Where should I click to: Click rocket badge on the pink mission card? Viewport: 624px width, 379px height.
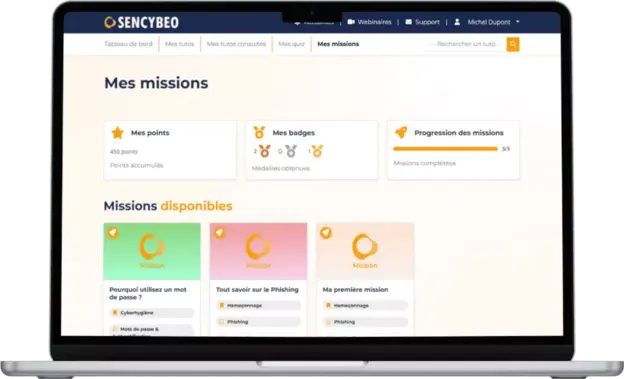220,232
